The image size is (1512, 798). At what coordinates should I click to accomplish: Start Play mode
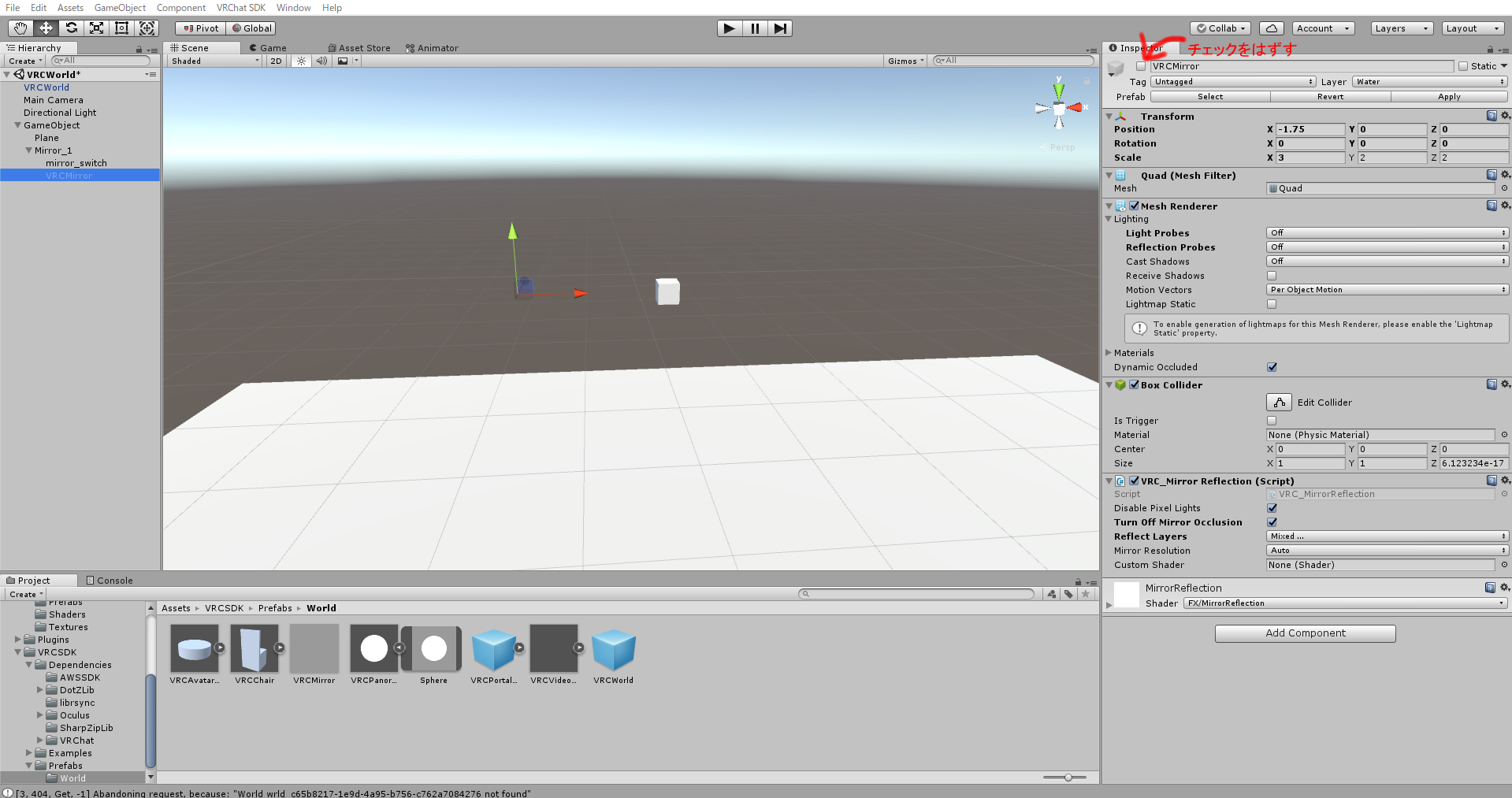(730, 28)
